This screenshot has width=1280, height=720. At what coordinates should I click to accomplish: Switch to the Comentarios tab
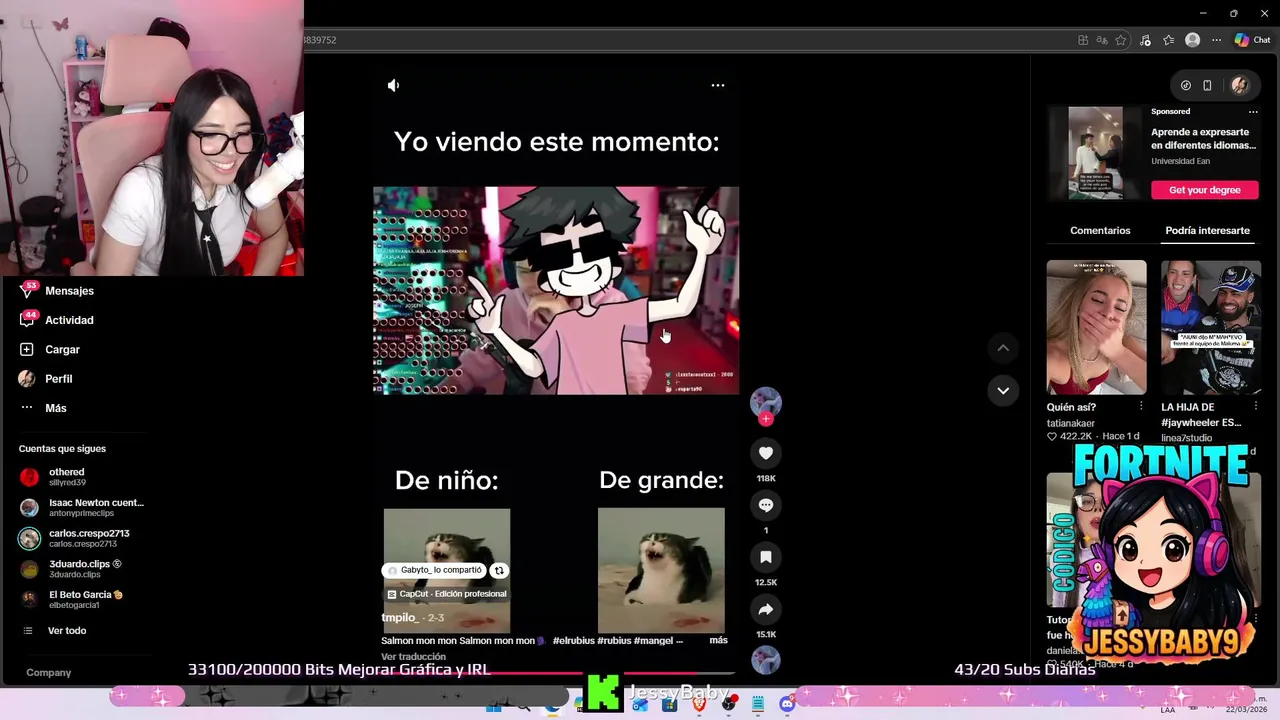pyautogui.click(x=1100, y=231)
